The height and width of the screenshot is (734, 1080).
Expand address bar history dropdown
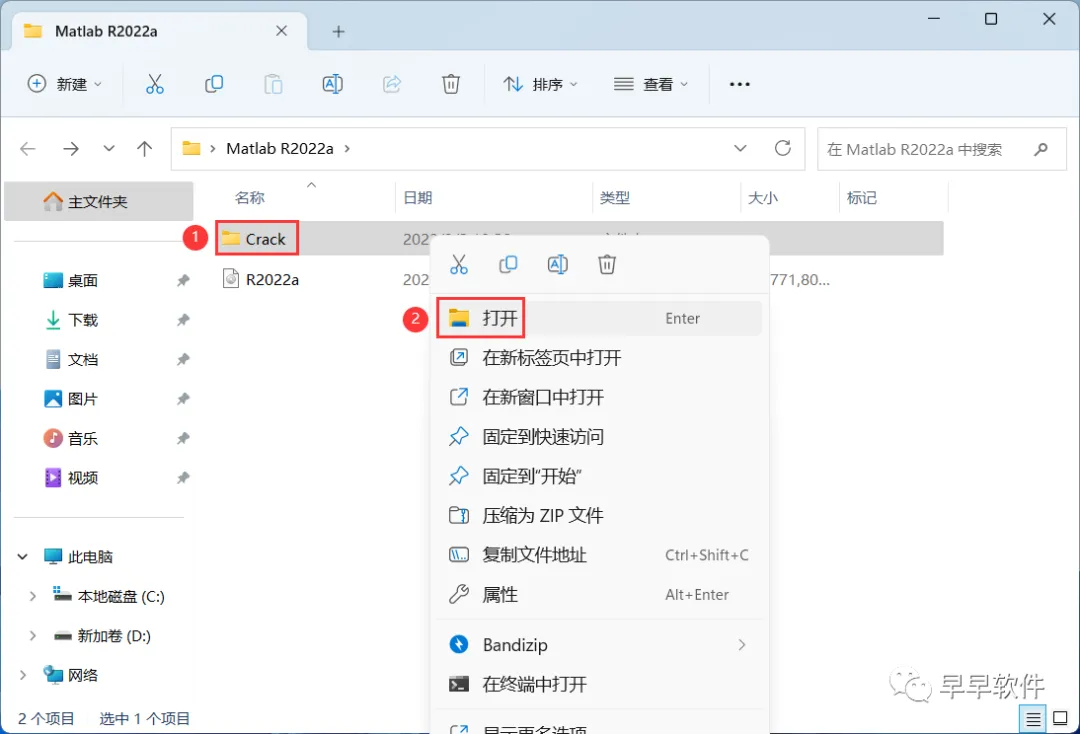(x=740, y=148)
